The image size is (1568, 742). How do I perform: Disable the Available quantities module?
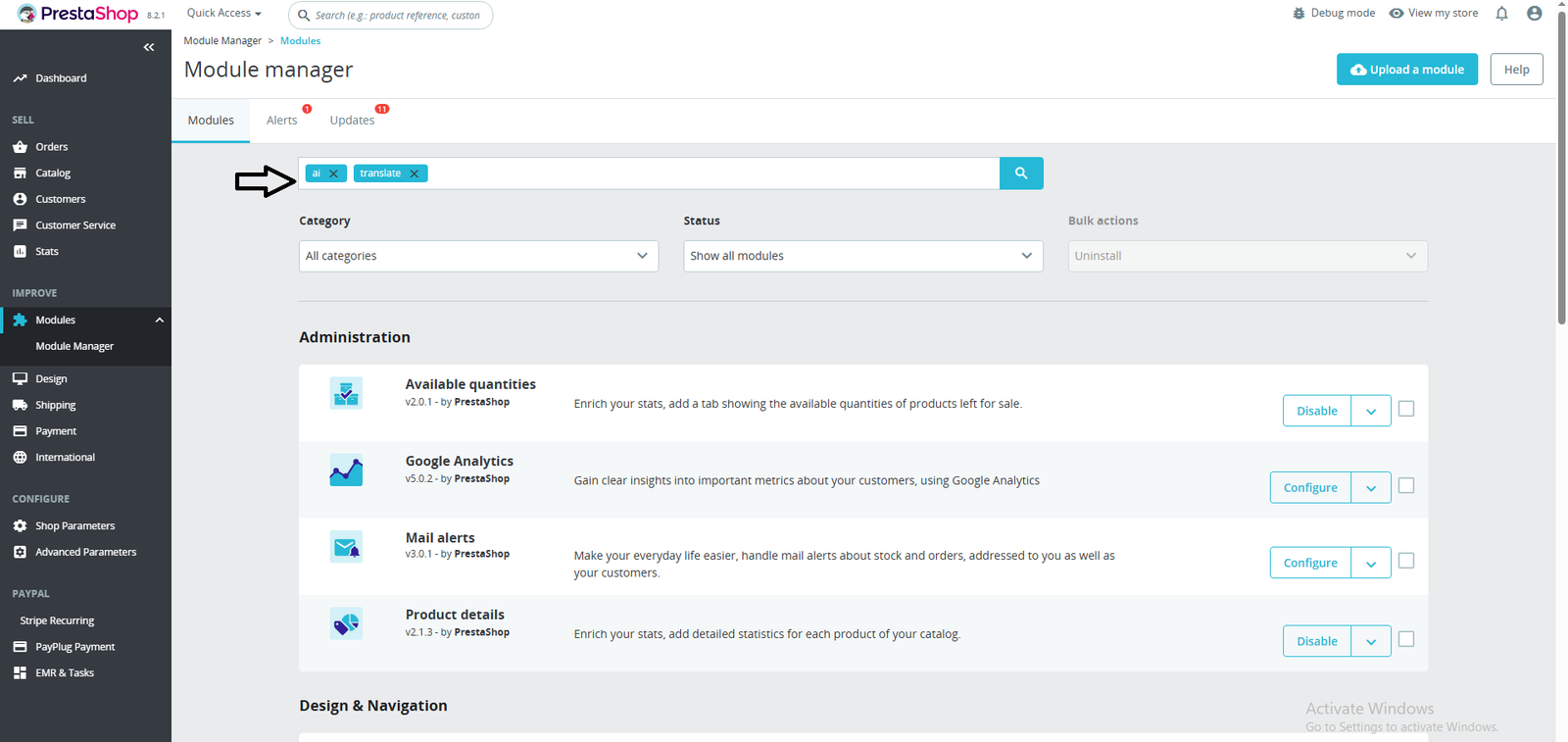point(1317,411)
